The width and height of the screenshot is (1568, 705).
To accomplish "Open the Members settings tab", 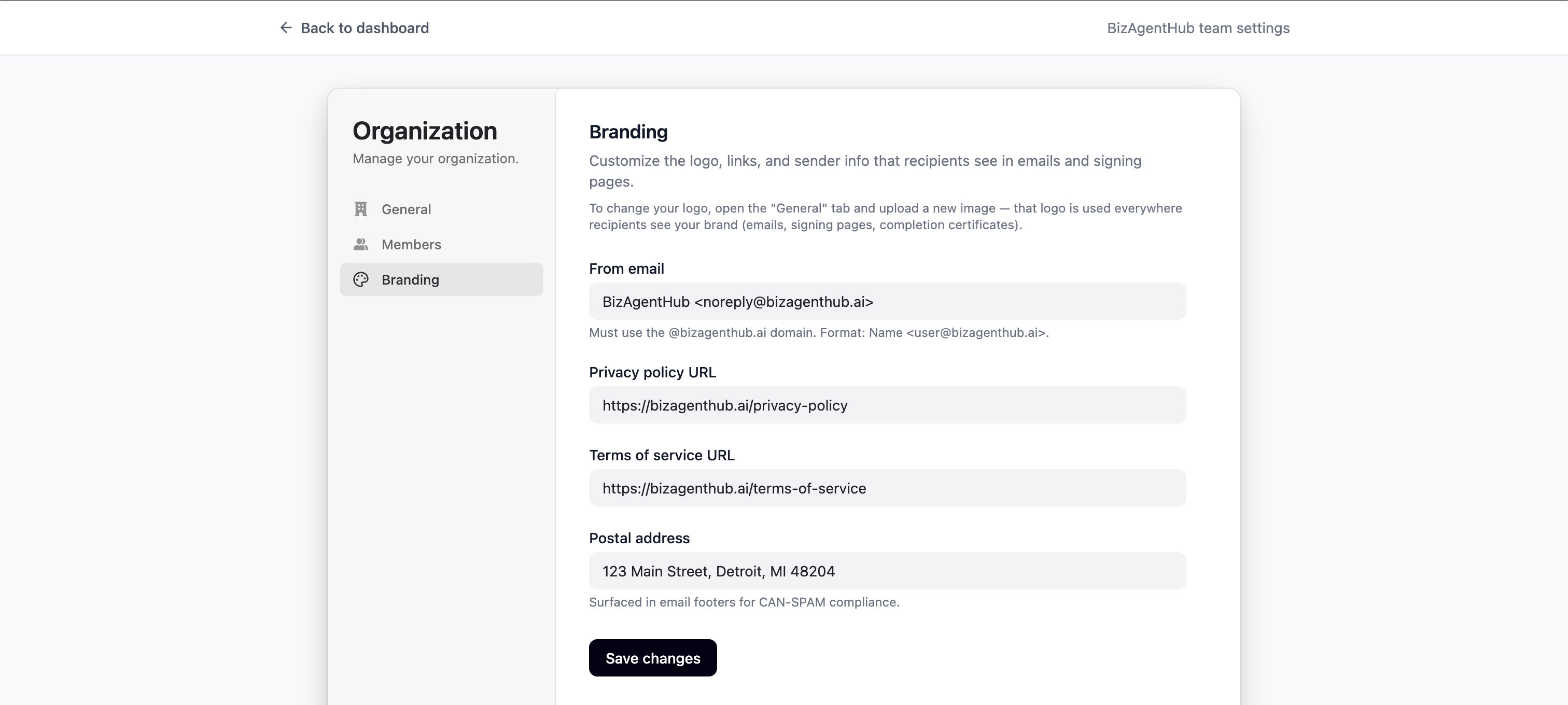I will (441, 245).
